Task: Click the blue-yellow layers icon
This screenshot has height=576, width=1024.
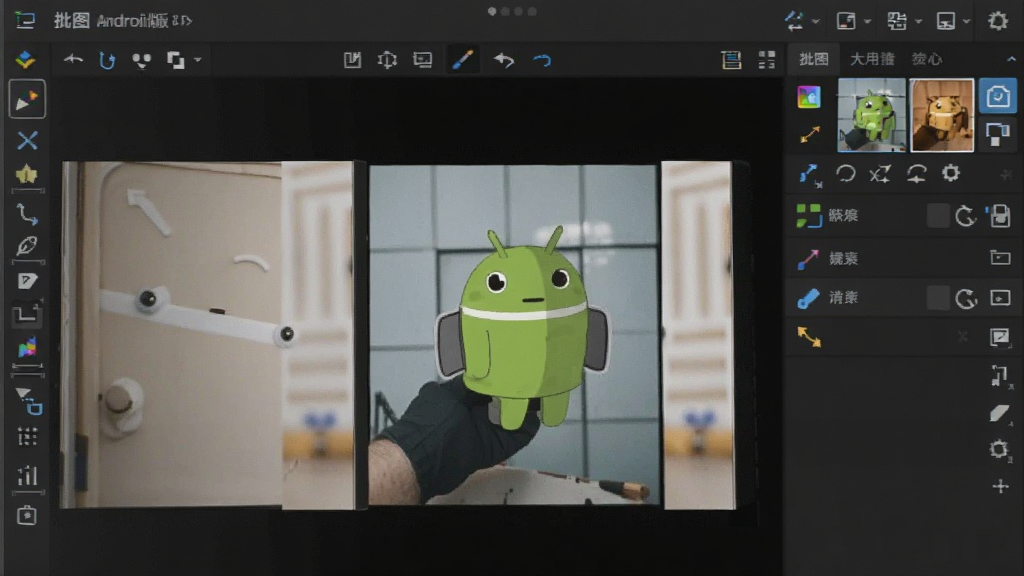Action: tap(25, 59)
